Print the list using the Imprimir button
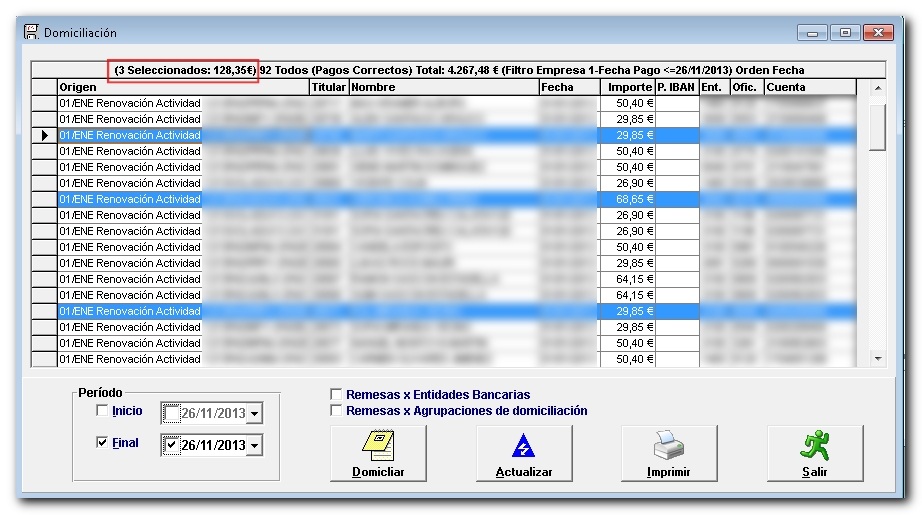This screenshot has height=515, width=922. (x=669, y=453)
